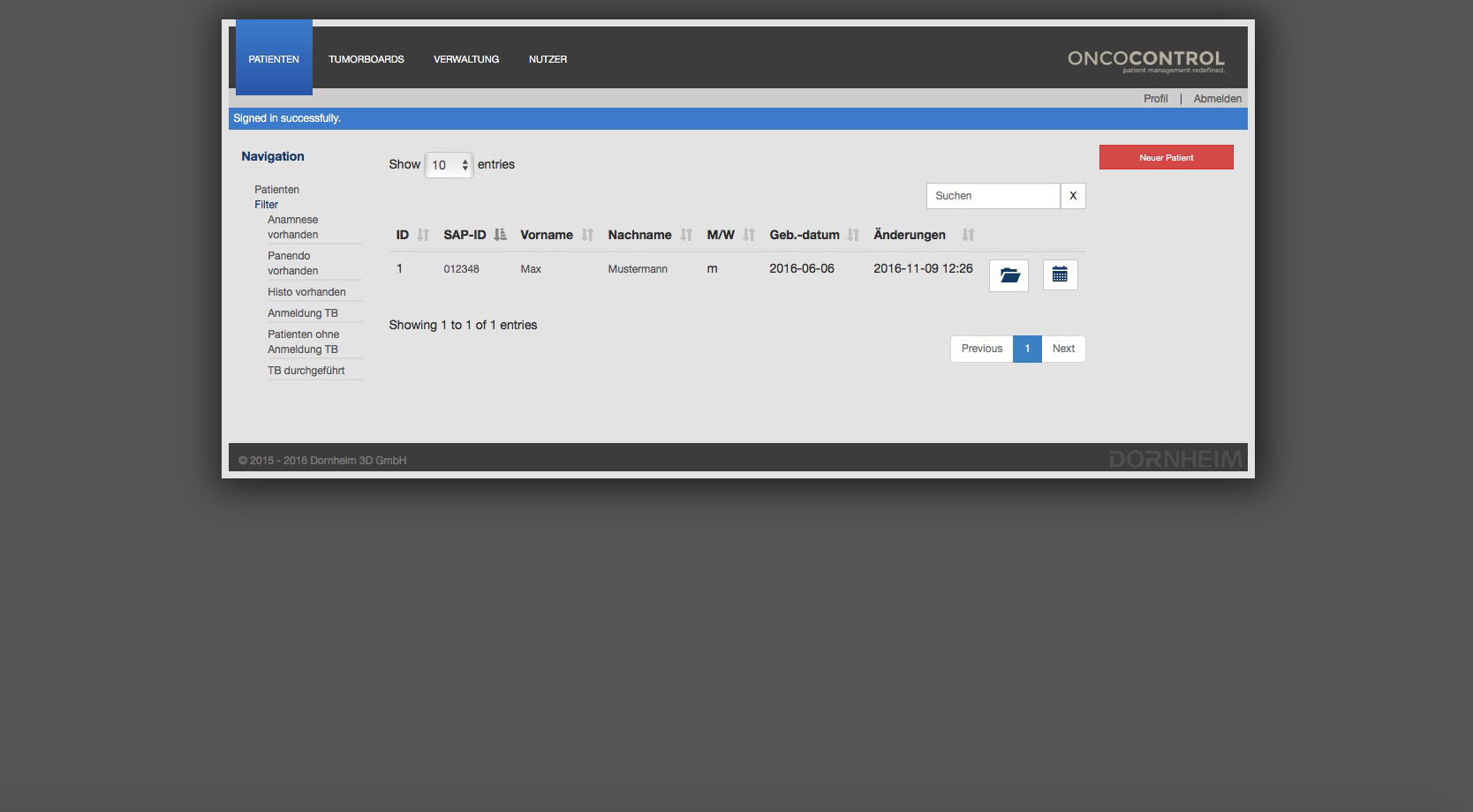The image size is (1473, 812).
Task: Apply the TB durchgeführt filter
Action: 306,371
